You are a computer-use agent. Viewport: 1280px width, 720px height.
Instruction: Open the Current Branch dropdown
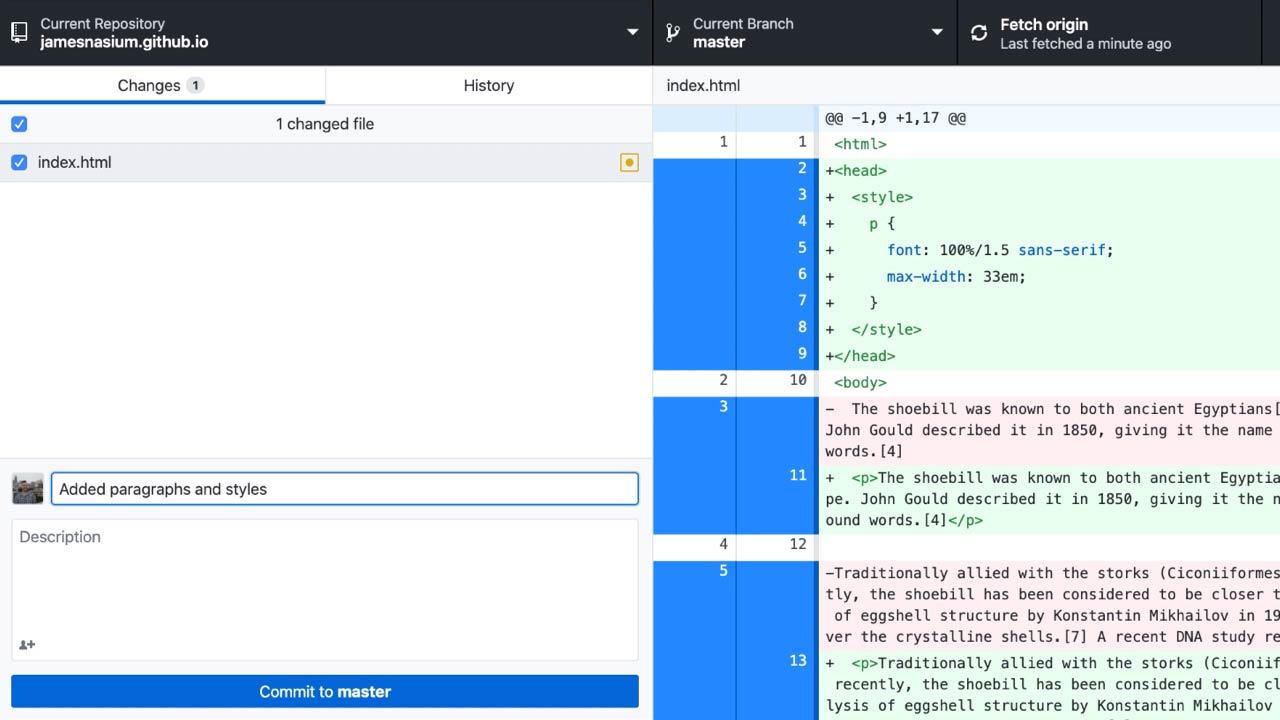pos(936,32)
